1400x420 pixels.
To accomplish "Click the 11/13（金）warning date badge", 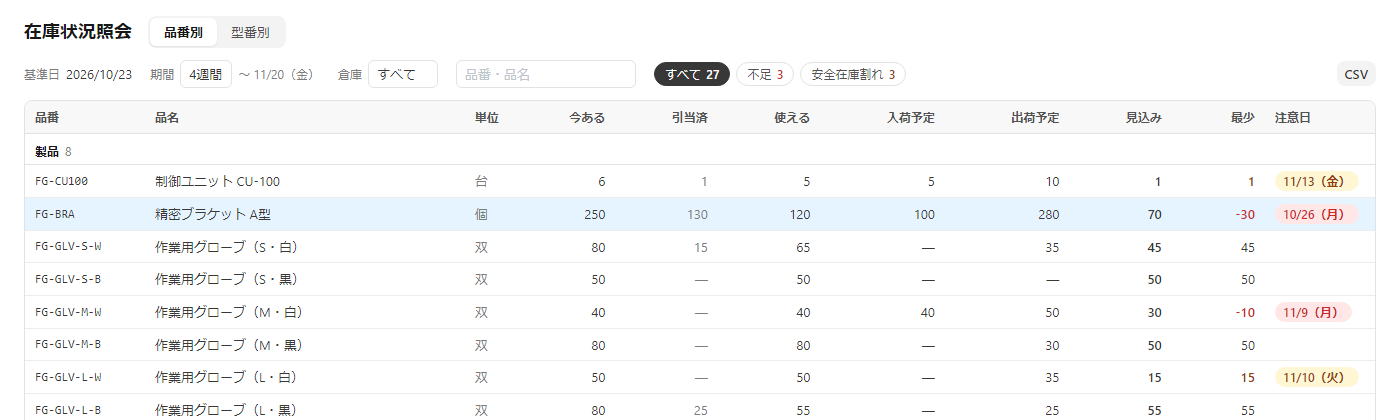I will click(x=1317, y=181).
